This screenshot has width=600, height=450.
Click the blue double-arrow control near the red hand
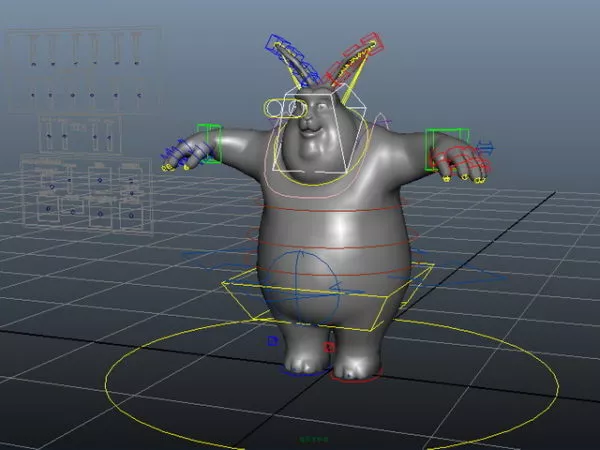click(x=486, y=148)
